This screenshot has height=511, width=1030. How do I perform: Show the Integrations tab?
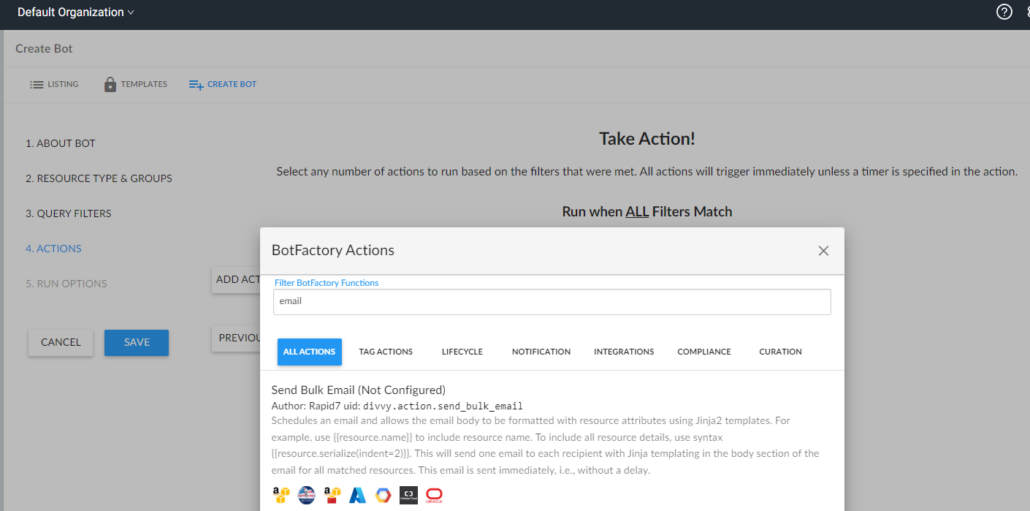[623, 352]
